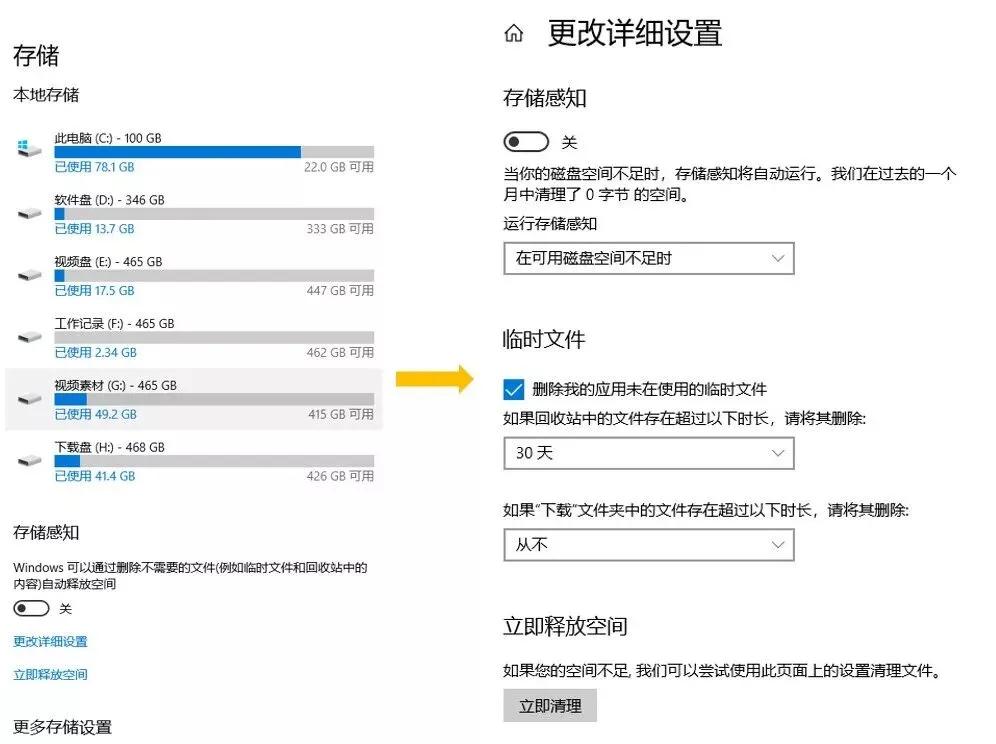Turn on the 存储感知 switch on the right
996x744 pixels.
(526, 141)
